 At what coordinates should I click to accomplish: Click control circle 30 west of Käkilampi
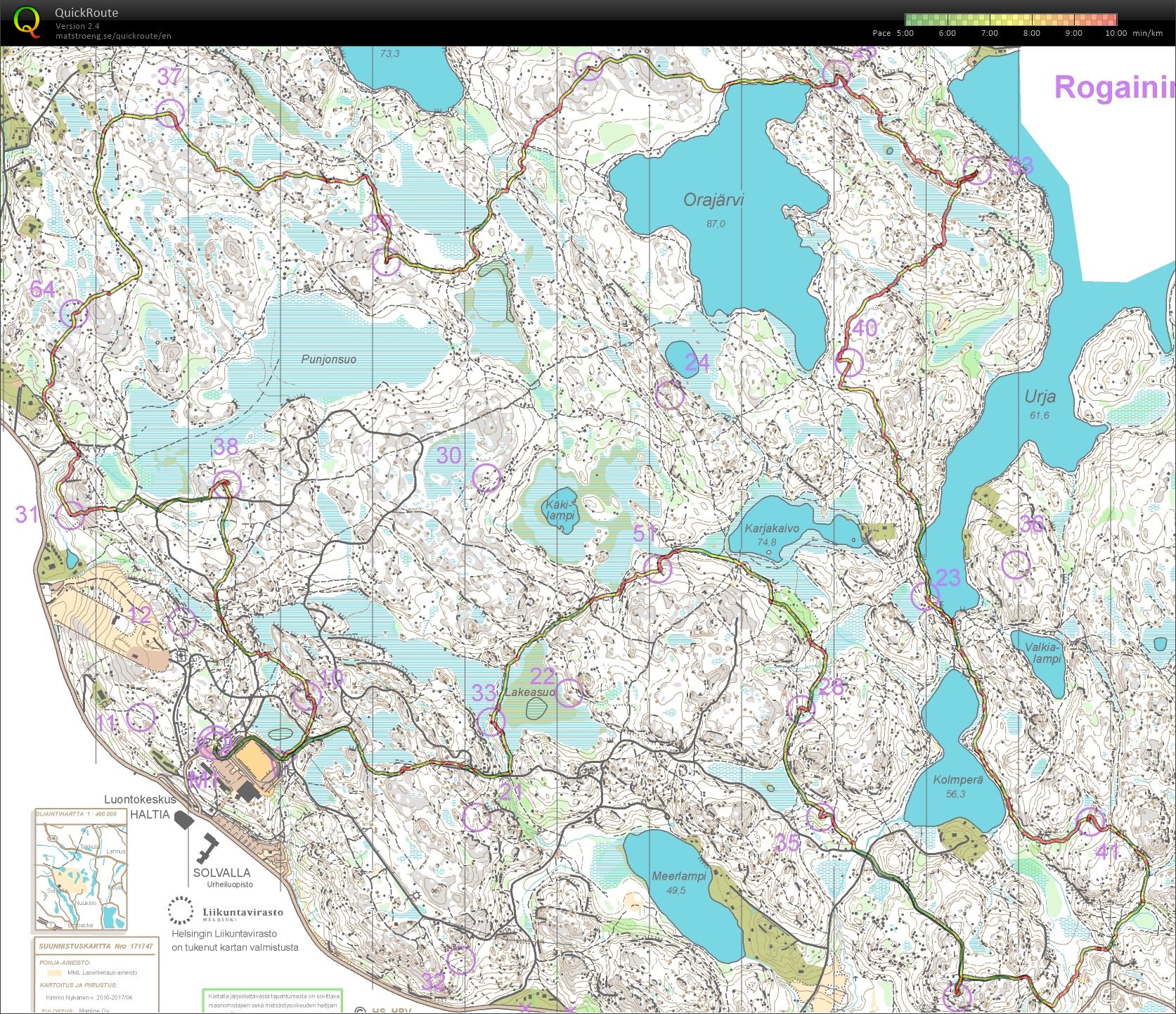pyautogui.click(x=486, y=478)
